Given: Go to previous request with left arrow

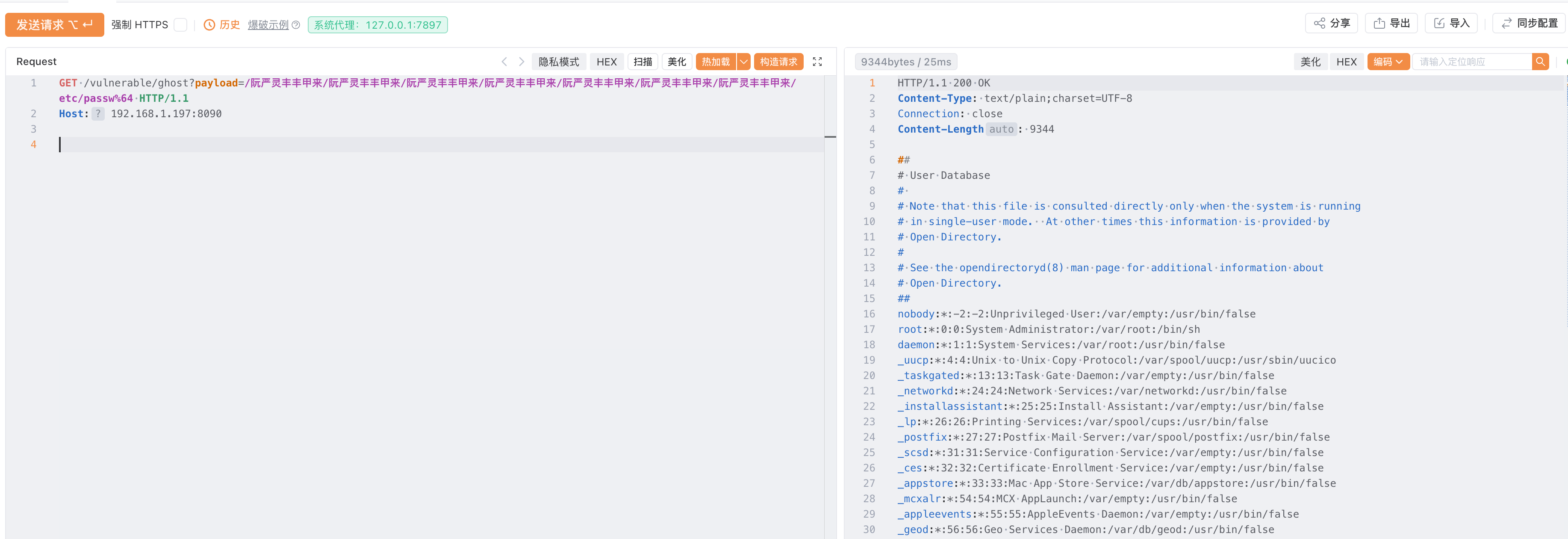Looking at the screenshot, I should click(x=504, y=62).
